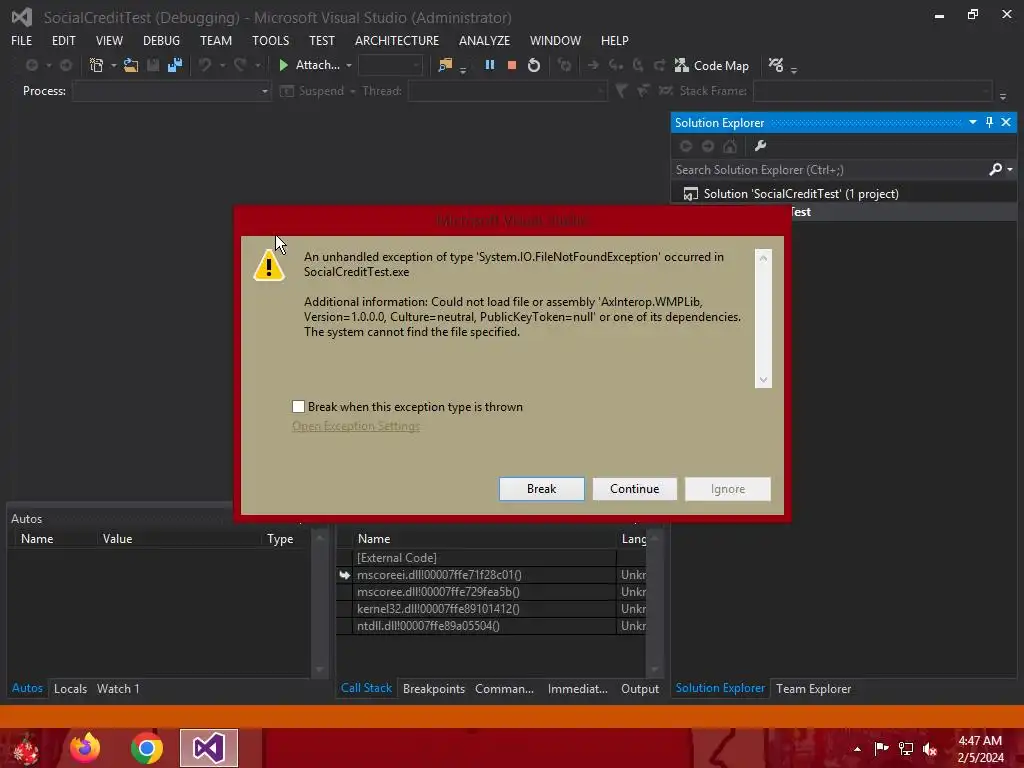
Task: Open Firefox from the taskbar
Action: [x=85, y=748]
